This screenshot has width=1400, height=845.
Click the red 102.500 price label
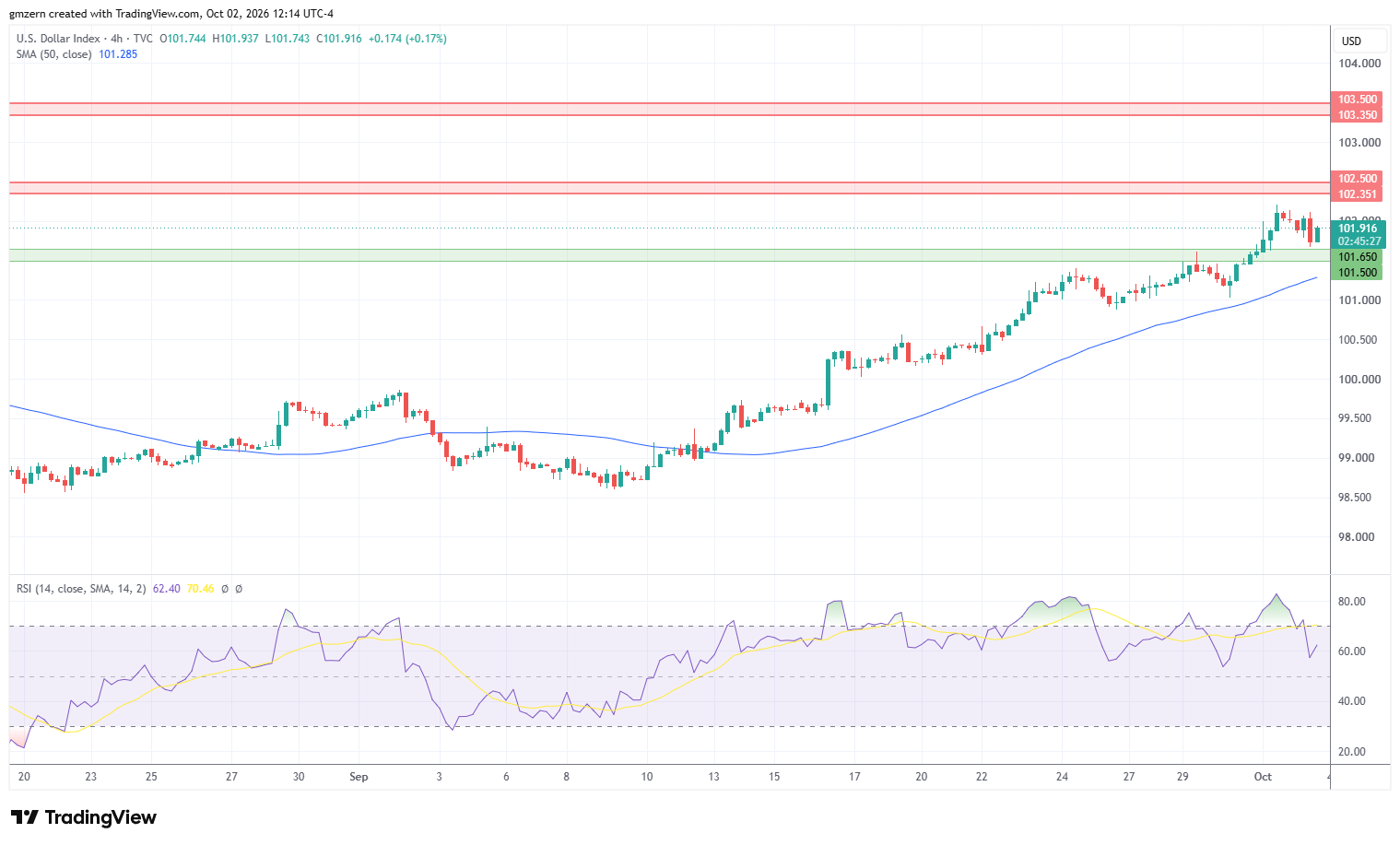pos(1358,179)
